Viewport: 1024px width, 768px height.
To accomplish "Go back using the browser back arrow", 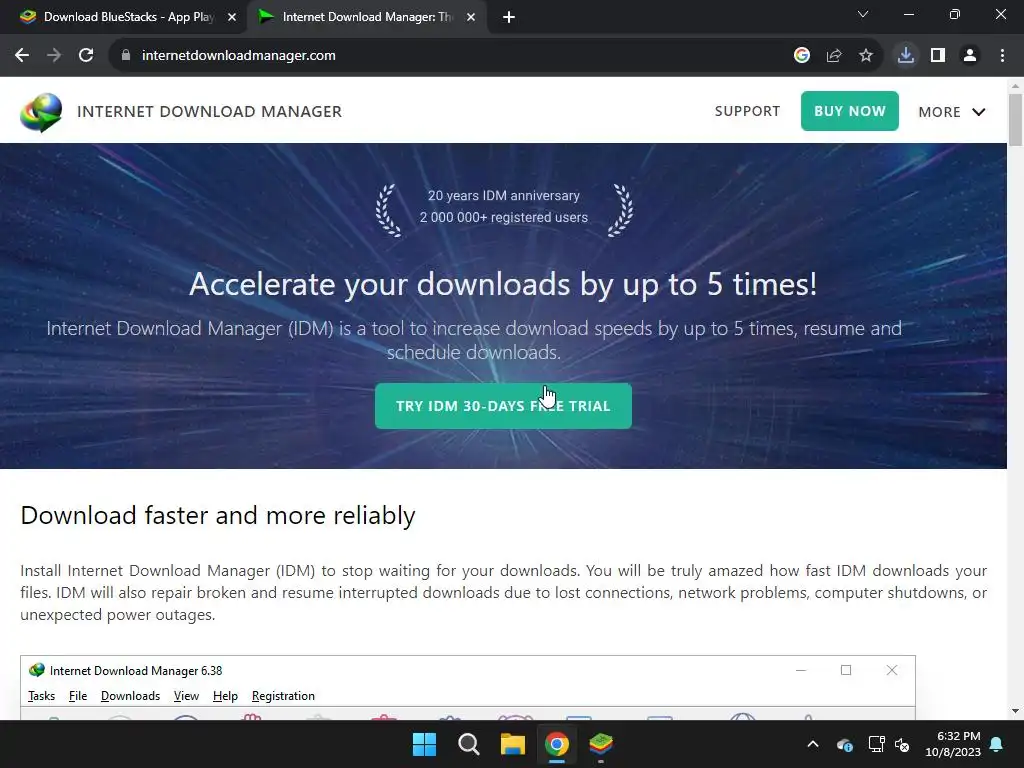I will [x=22, y=56].
